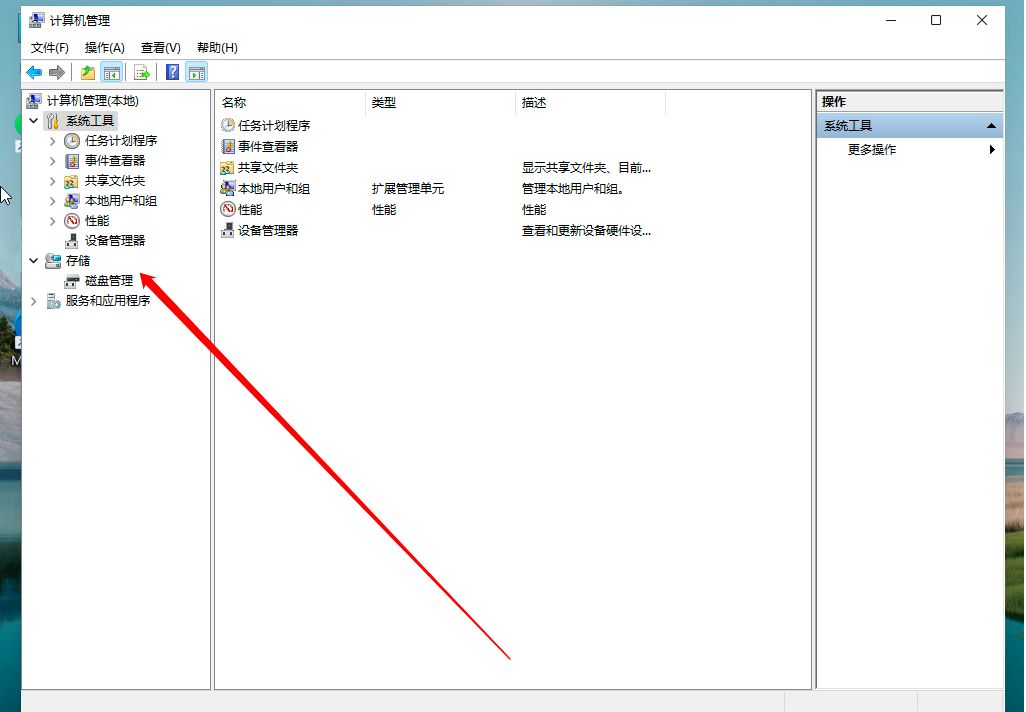Collapse the 系统工具 tree node
This screenshot has width=1026, height=712.
coord(33,120)
